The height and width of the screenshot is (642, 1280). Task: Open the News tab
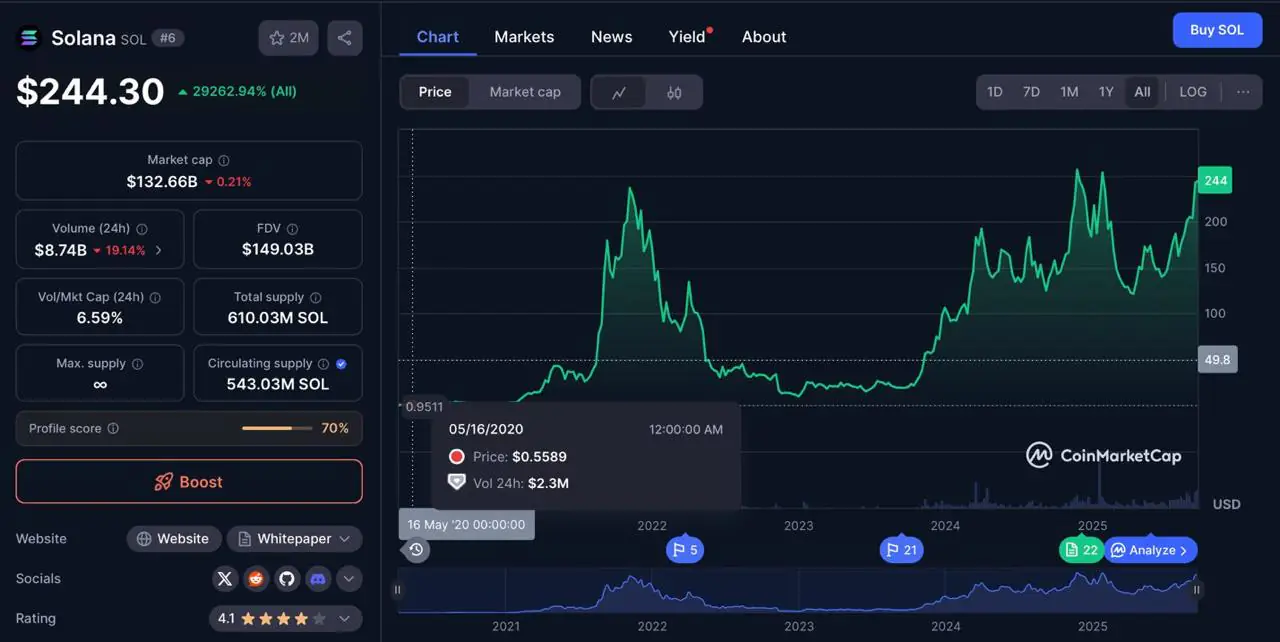pos(611,37)
